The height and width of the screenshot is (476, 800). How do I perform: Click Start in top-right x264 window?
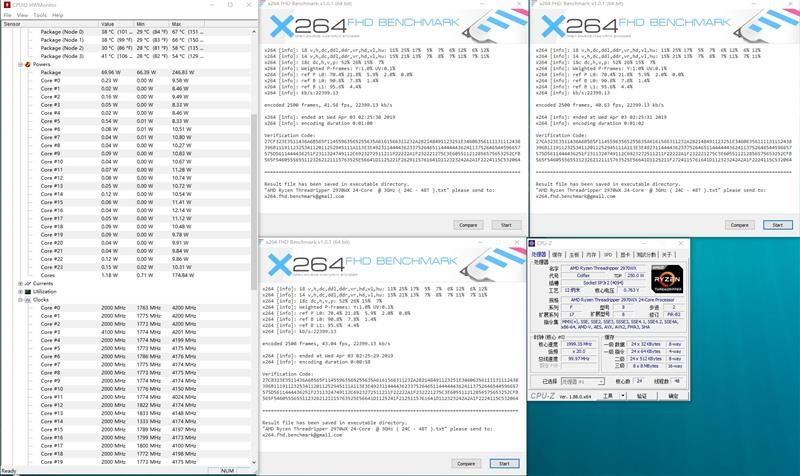(778, 225)
